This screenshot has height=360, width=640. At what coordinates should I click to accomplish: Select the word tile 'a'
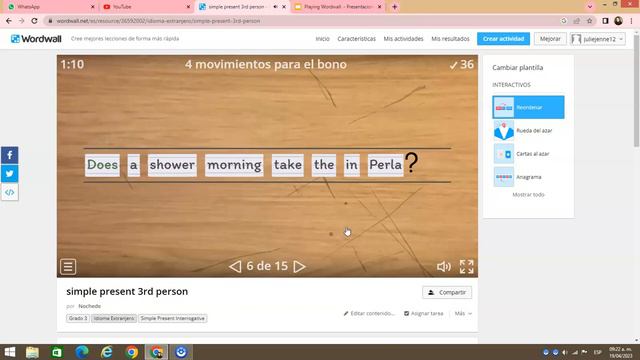(133, 165)
